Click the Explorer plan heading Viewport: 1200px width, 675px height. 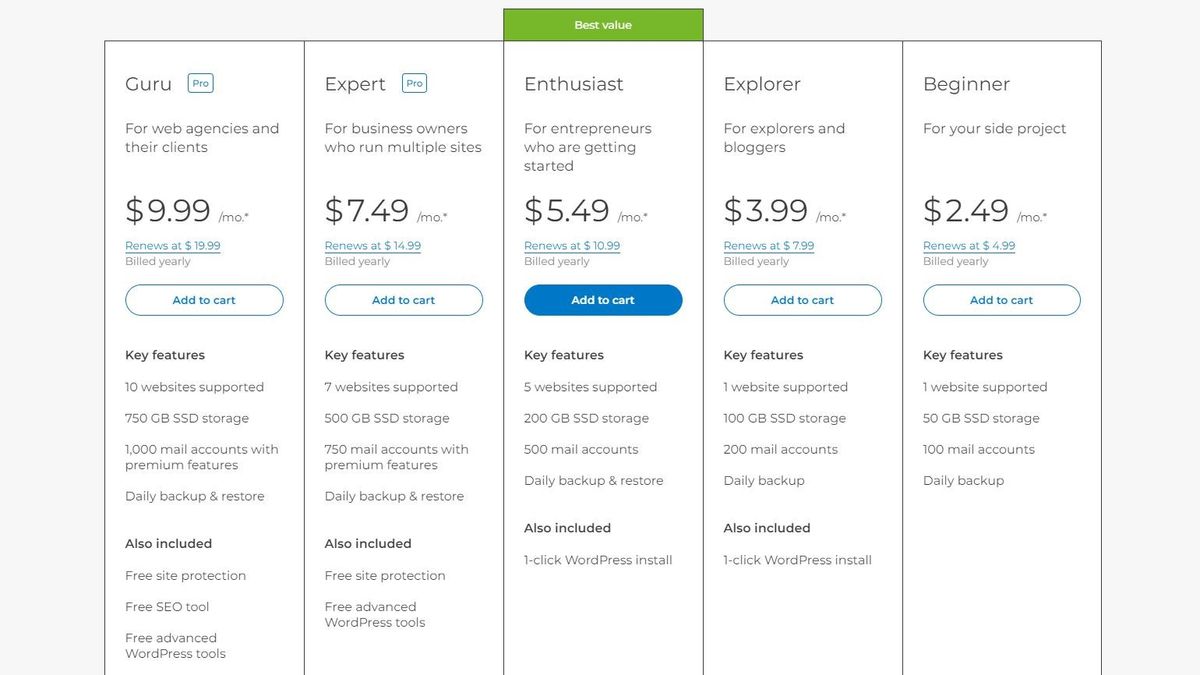pyautogui.click(x=762, y=85)
